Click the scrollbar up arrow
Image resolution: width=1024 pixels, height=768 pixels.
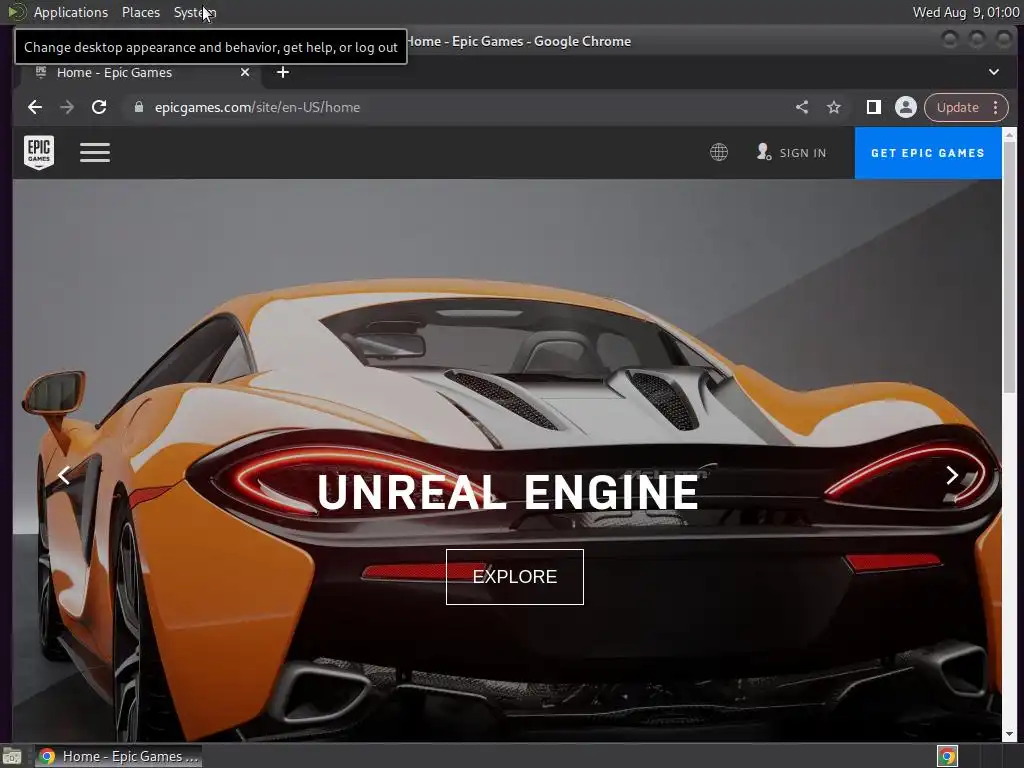(x=1009, y=134)
